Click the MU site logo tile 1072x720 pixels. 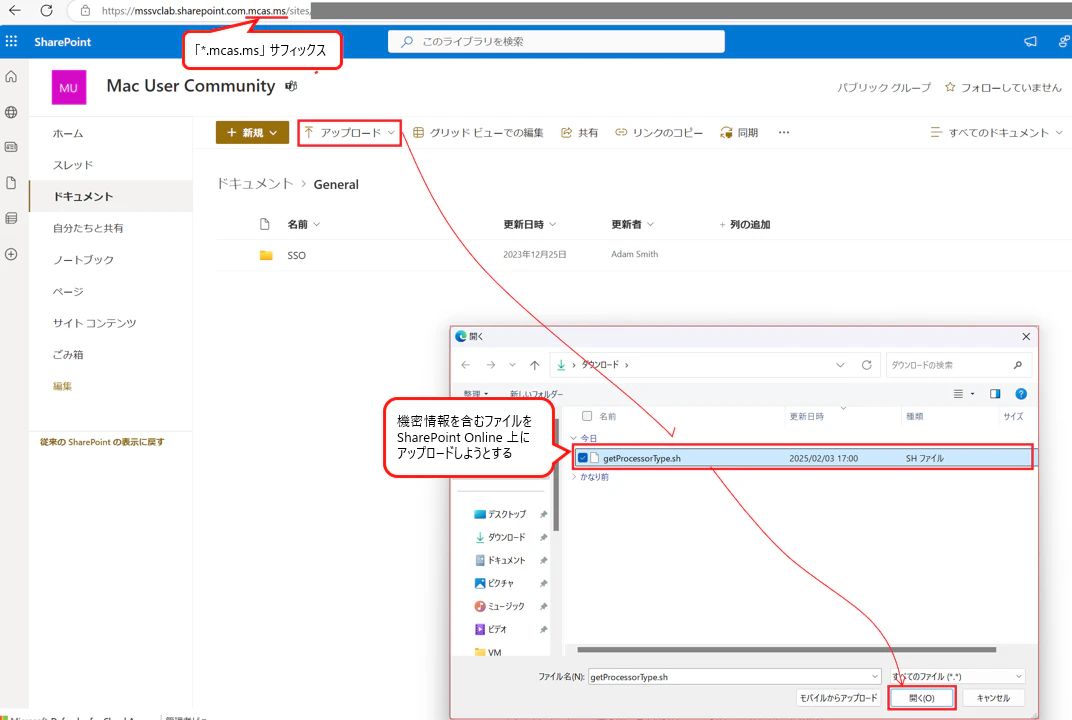point(69,87)
